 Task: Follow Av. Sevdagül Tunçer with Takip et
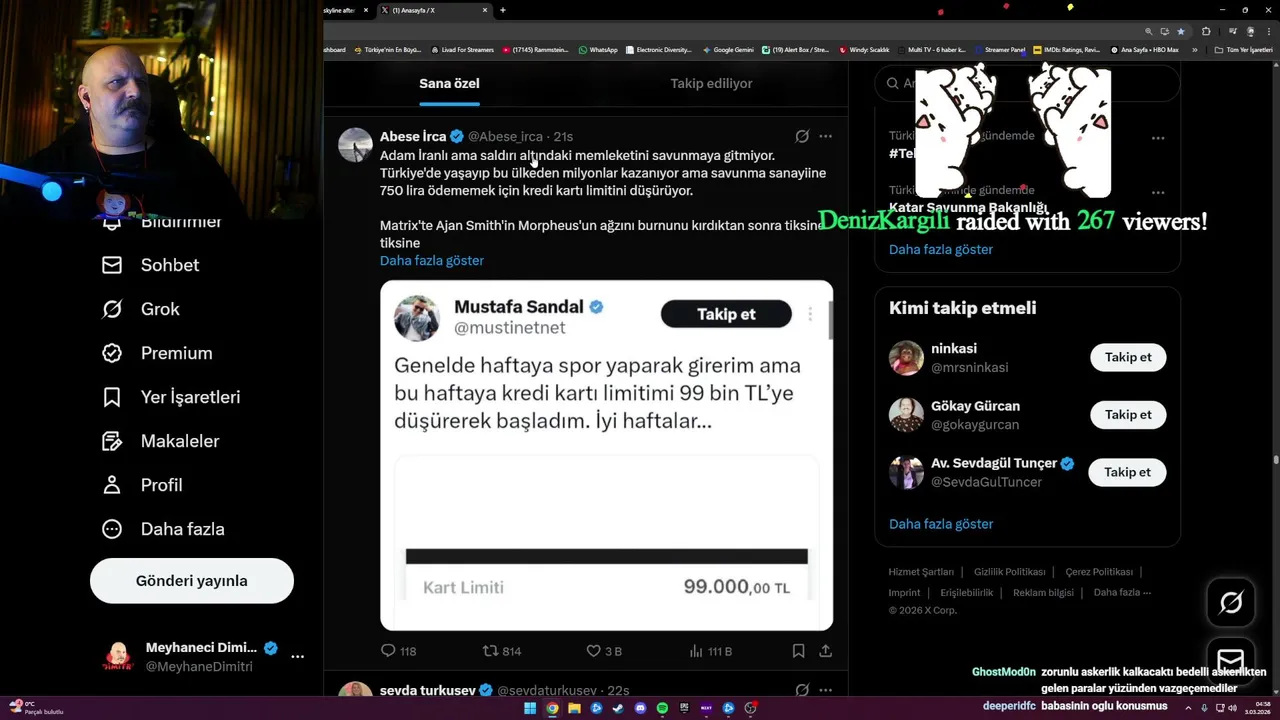point(1128,472)
